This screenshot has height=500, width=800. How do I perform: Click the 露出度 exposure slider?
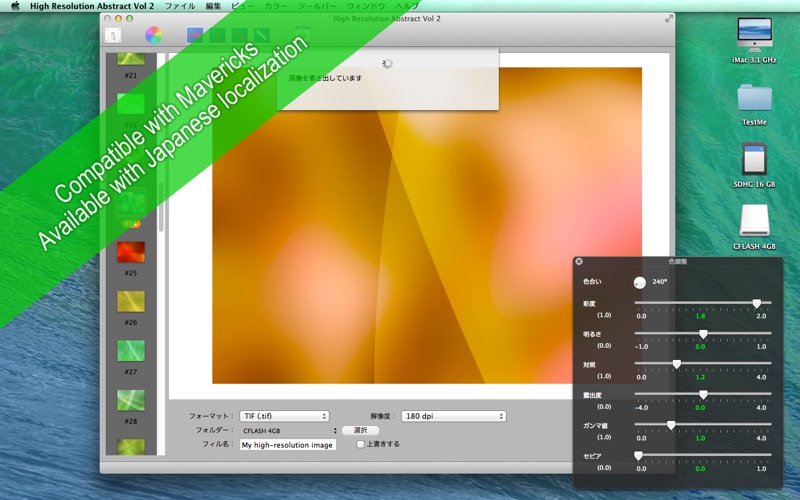tap(703, 394)
